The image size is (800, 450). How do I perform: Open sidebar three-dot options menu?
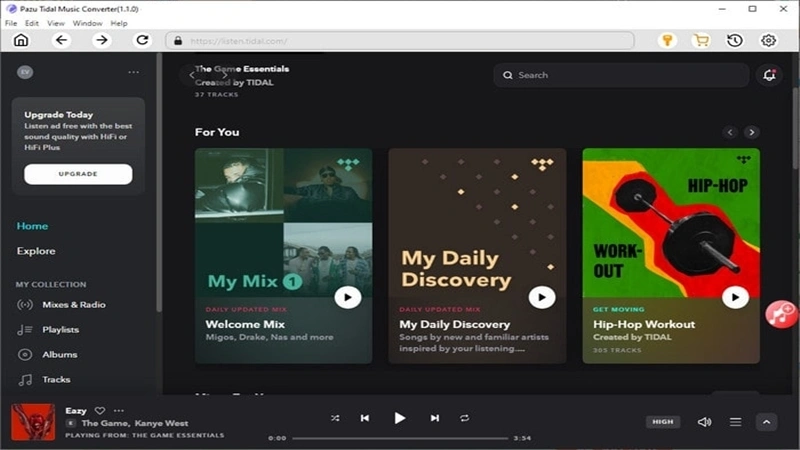134,72
